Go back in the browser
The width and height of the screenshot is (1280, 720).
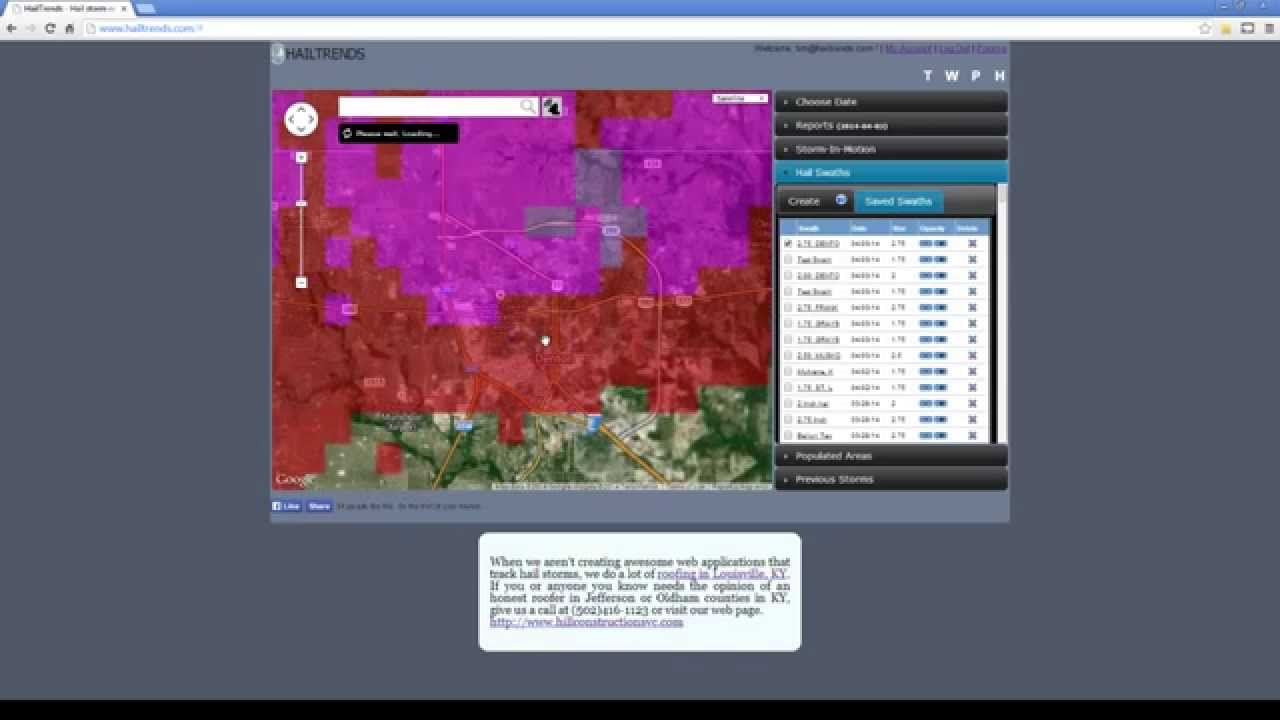click(x=11, y=28)
